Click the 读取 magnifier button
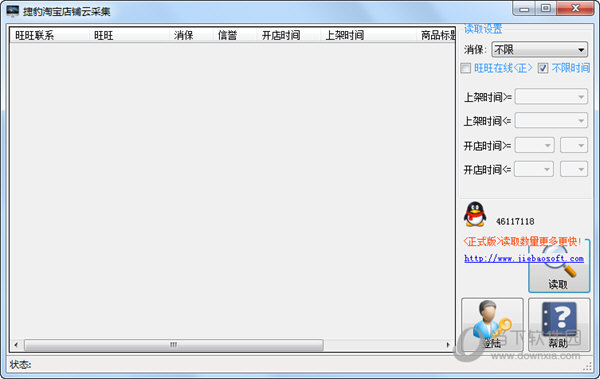The width and height of the screenshot is (600, 379). pos(559,267)
